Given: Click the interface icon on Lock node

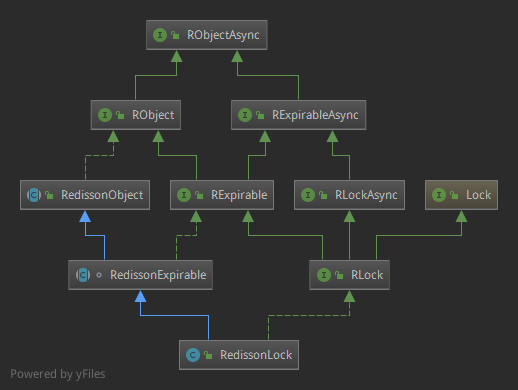Looking at the screenshot, I should (x=439, y=195).
